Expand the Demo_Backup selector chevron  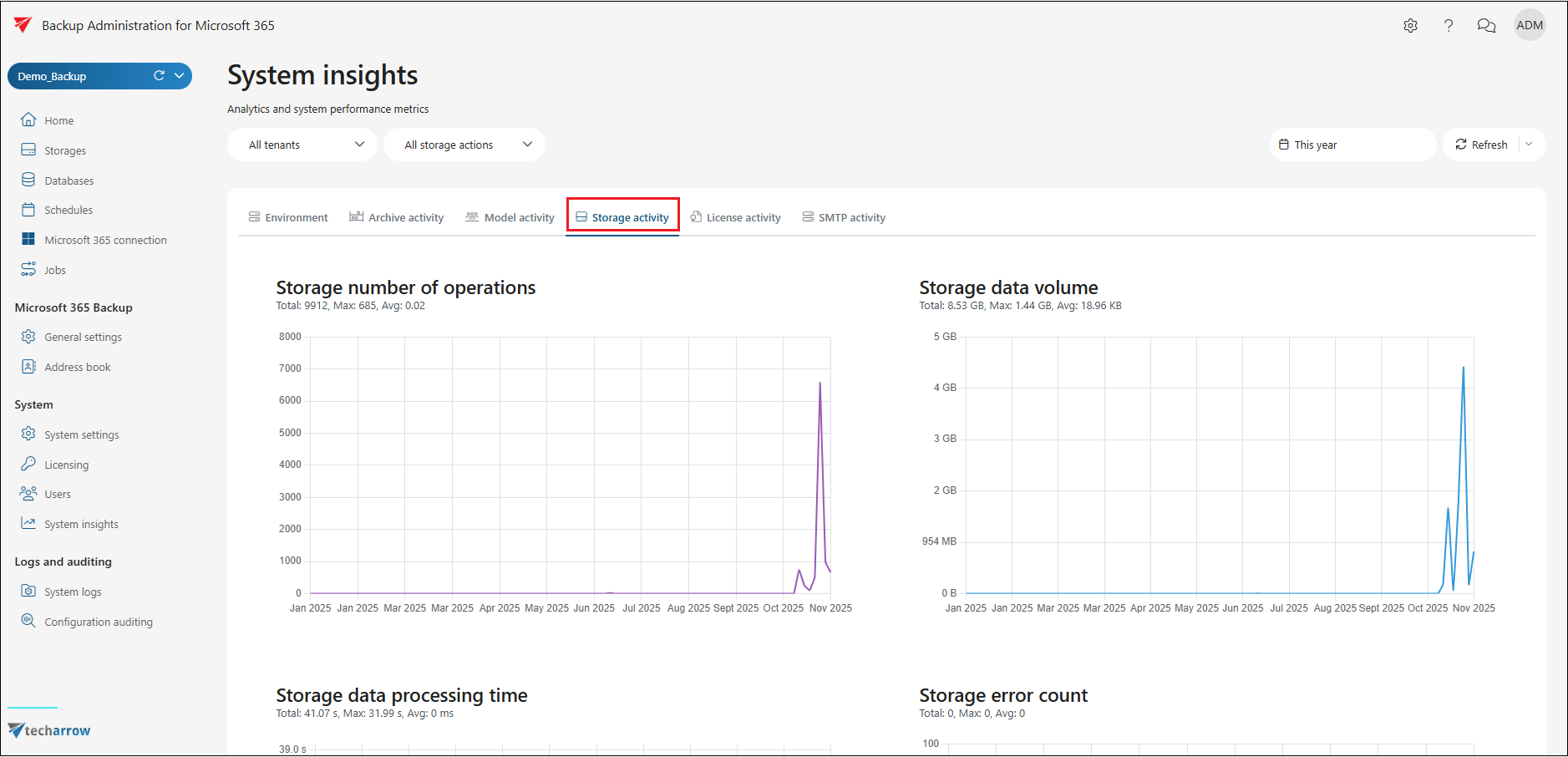click(x=179, y=76)
